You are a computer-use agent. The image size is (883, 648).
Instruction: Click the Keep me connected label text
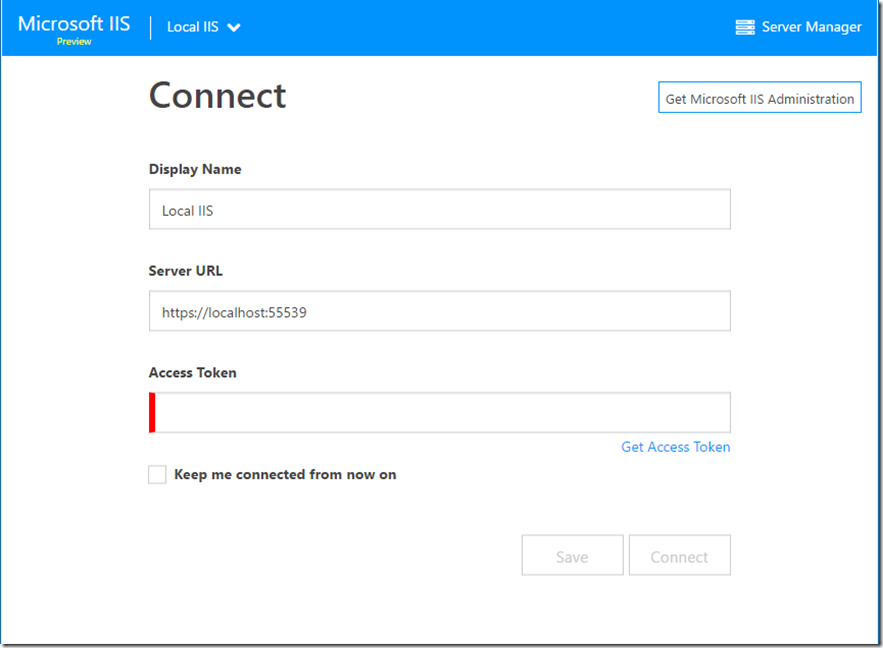click(x=285, y=475)
